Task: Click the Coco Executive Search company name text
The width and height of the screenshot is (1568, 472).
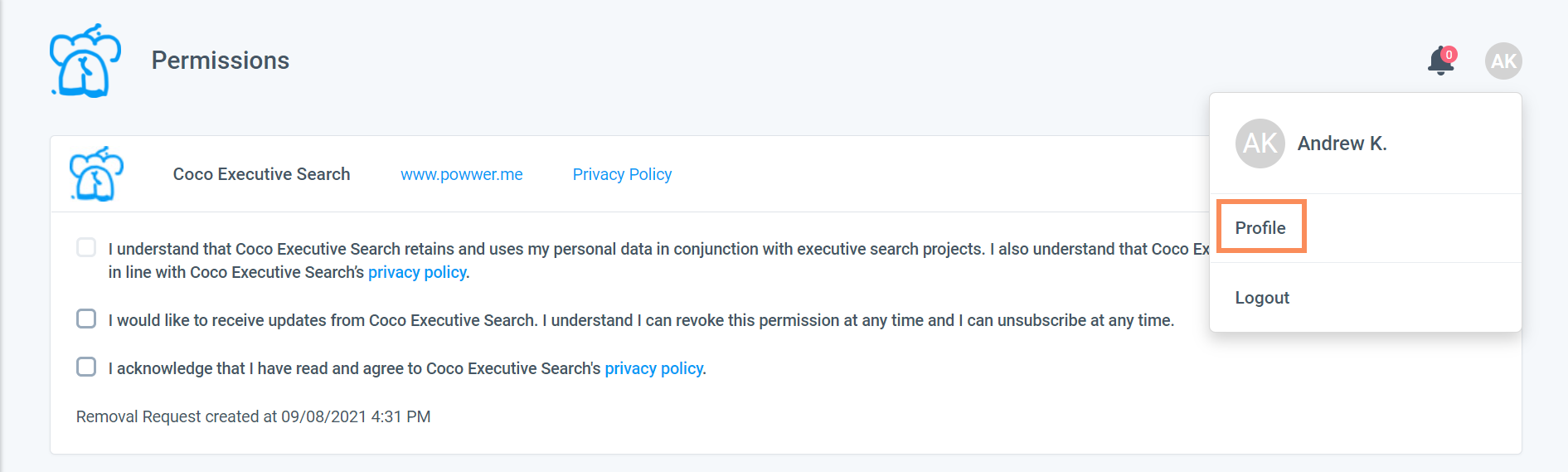Action: click(261, 174)
